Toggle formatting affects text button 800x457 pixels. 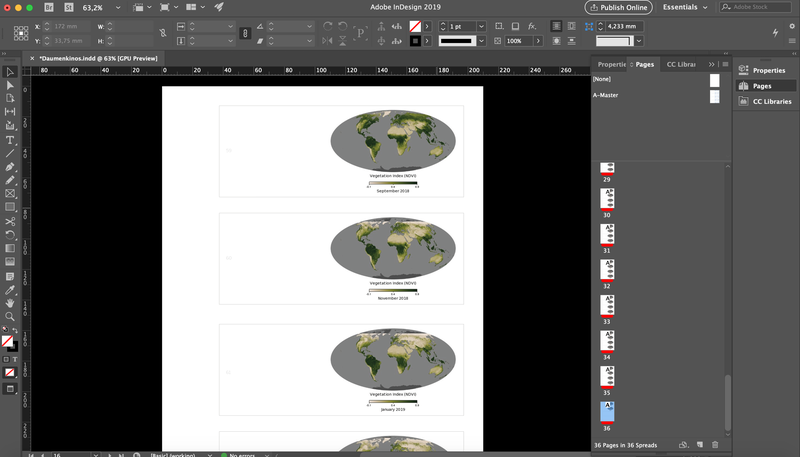pos(15,360)
